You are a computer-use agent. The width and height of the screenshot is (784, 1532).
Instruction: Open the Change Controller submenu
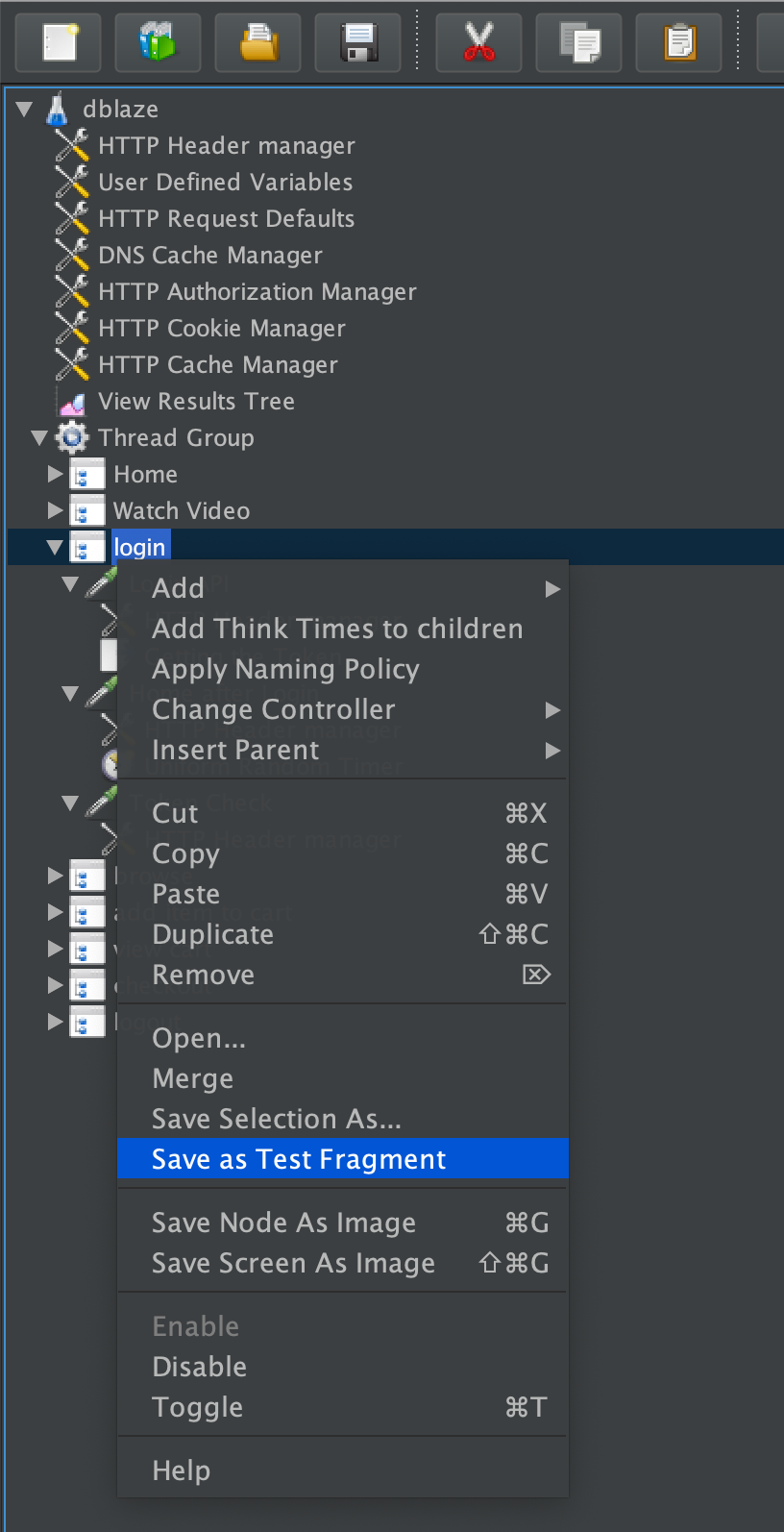point(343,709)
